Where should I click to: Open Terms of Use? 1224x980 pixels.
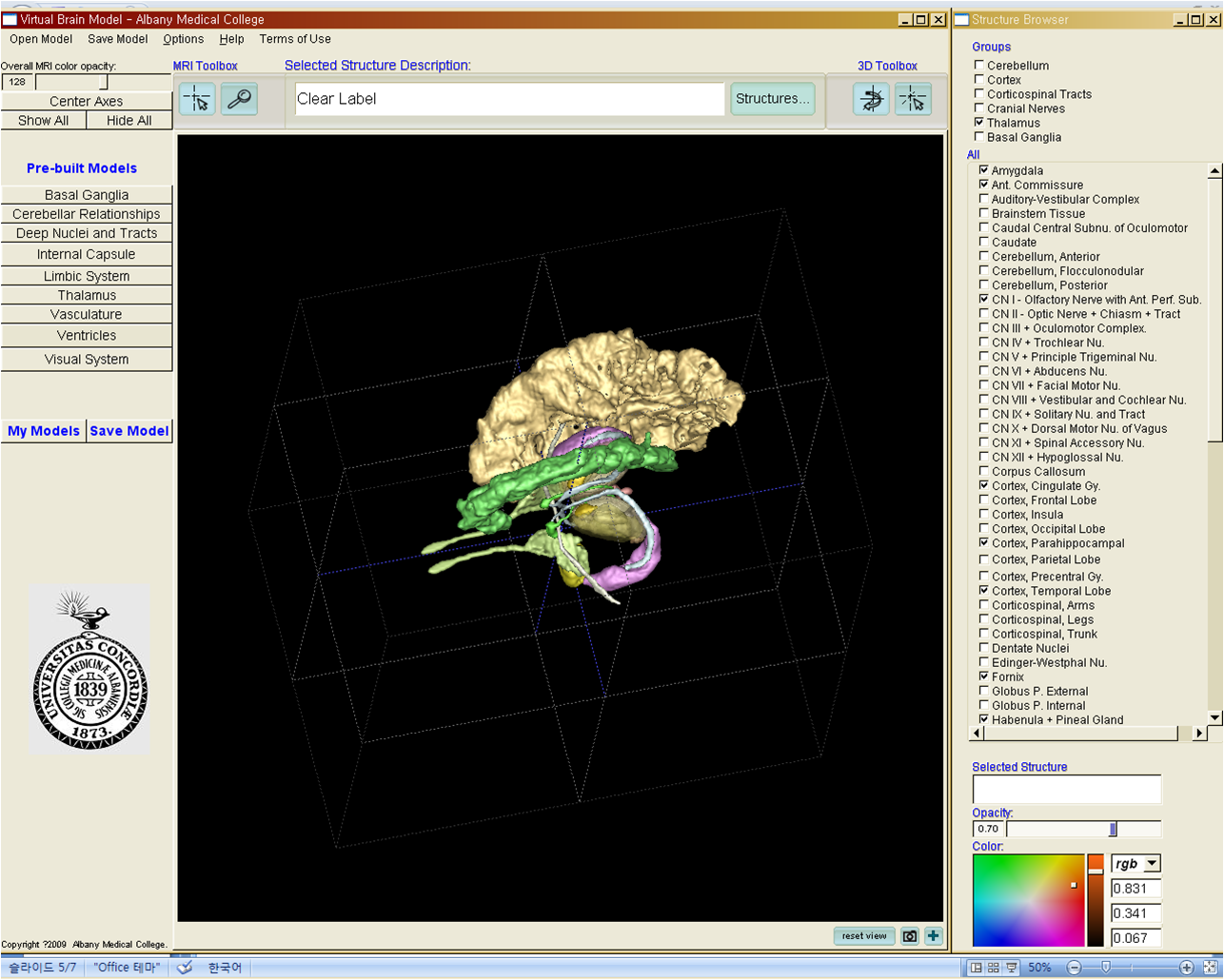point(295,39)
